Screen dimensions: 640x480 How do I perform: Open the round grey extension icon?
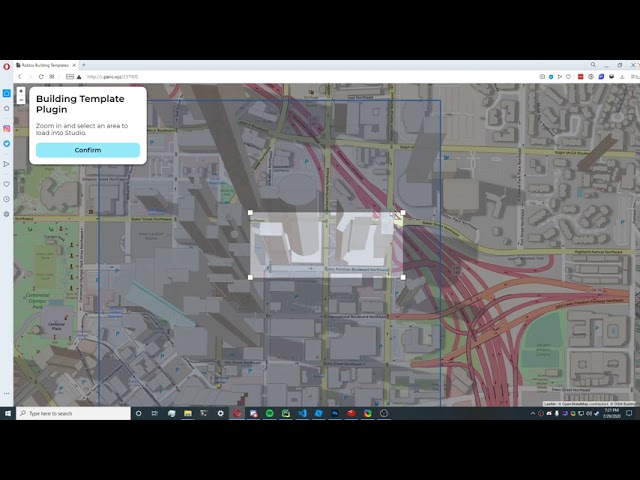pos(591,77)
